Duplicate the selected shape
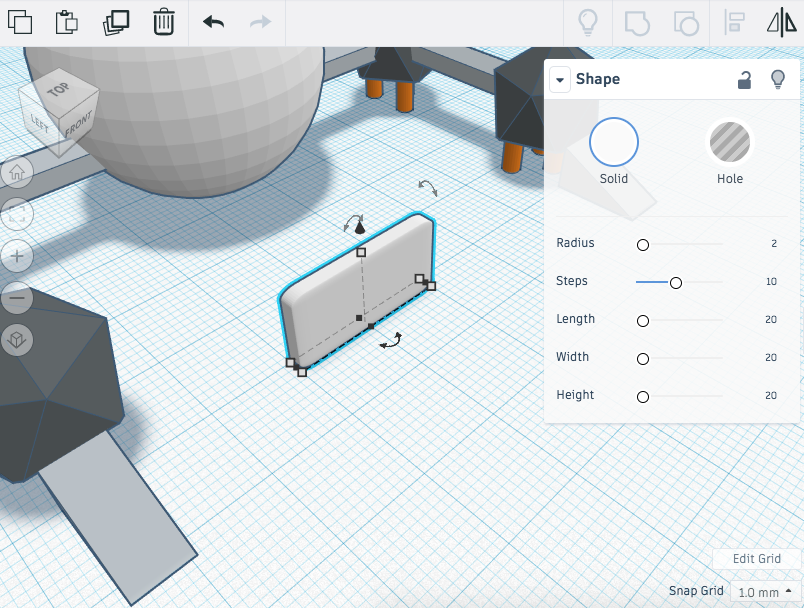Screen dimensions: 804x608 pyautogui.click(x=116, y=22)
